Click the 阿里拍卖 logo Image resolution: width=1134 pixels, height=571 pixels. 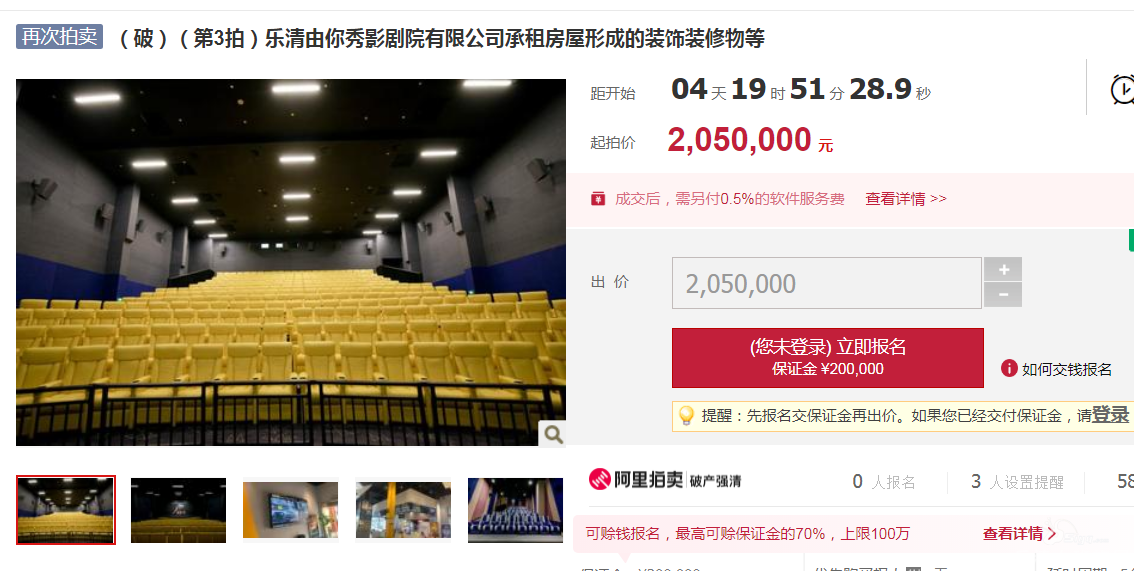[636, 480]
